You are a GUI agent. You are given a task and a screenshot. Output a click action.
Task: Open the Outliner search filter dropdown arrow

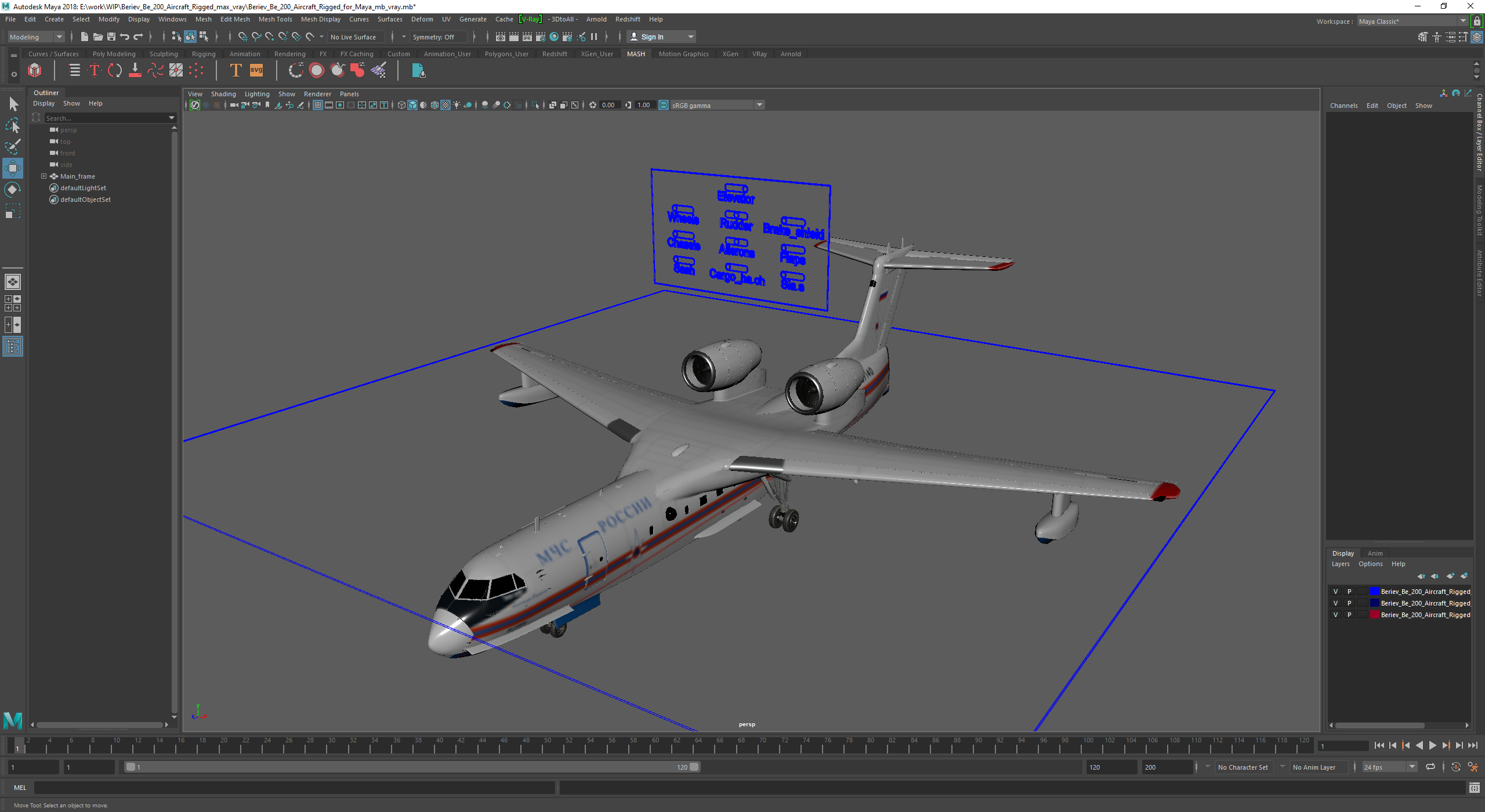(171, 118)
